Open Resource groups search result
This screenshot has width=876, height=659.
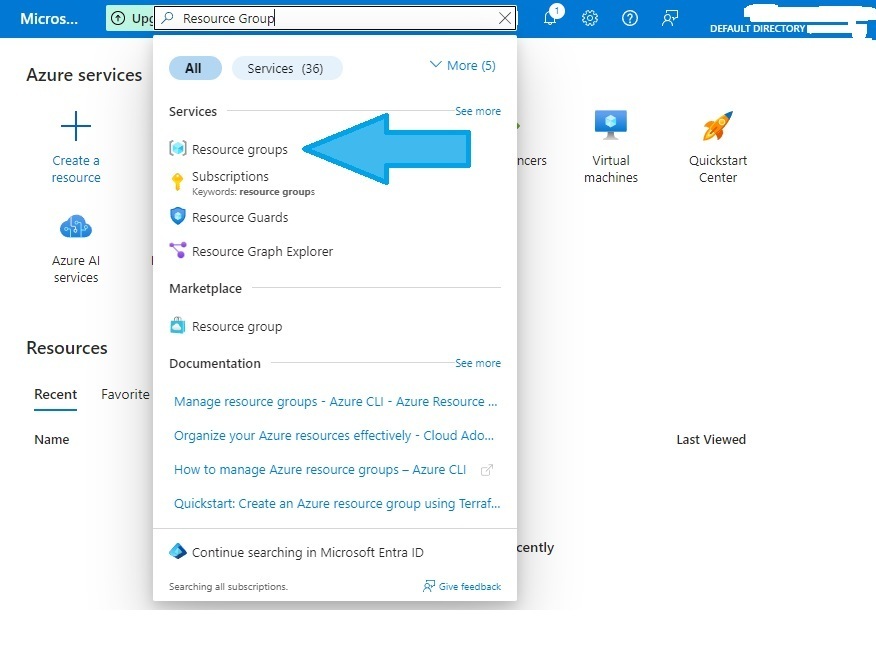tap(240, 150)
